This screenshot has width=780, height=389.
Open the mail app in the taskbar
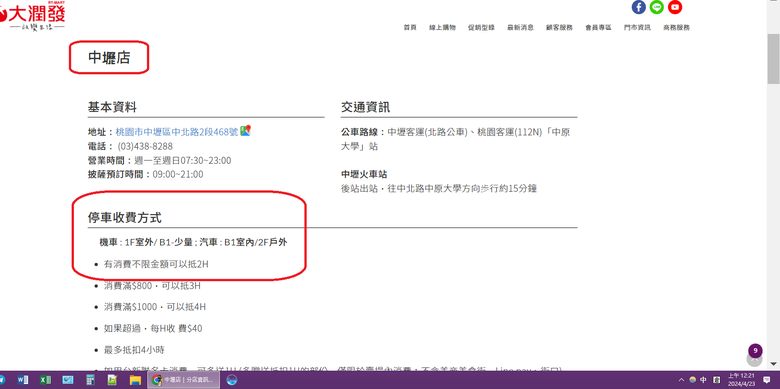click(68, 380)
